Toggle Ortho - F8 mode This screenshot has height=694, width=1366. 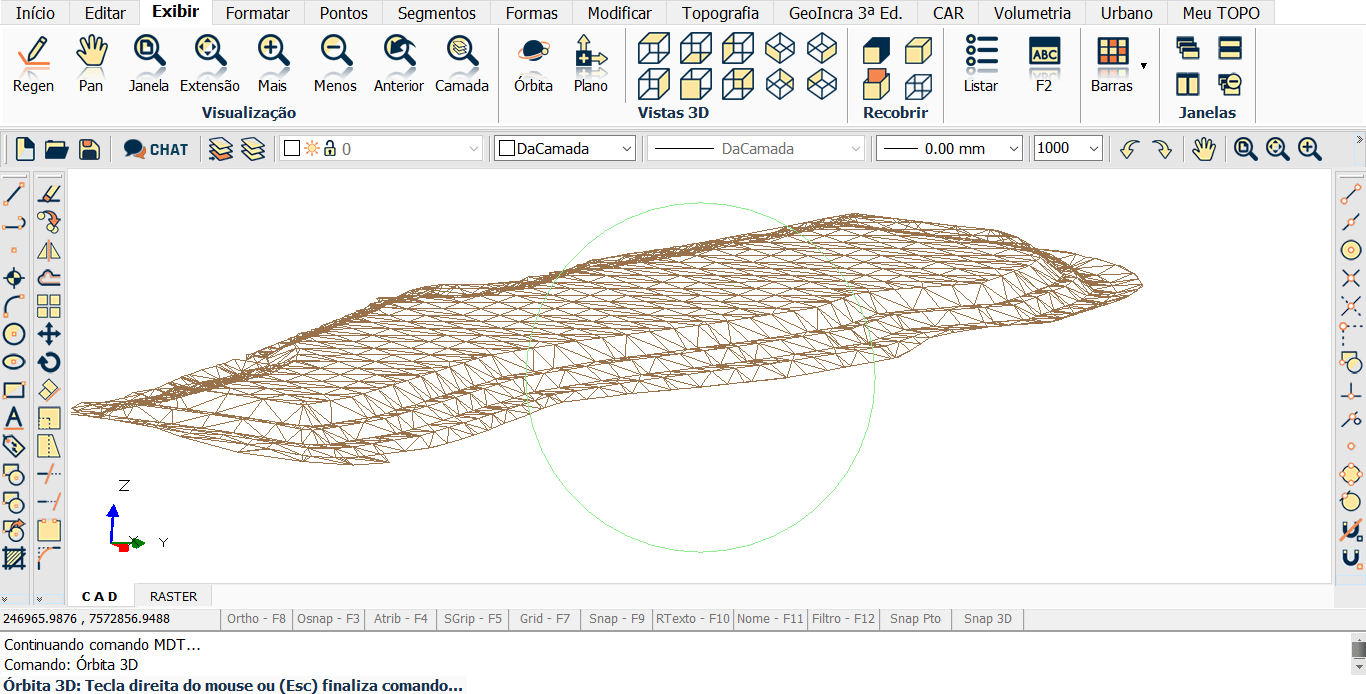pyautogui.click(x=256, y=619)
